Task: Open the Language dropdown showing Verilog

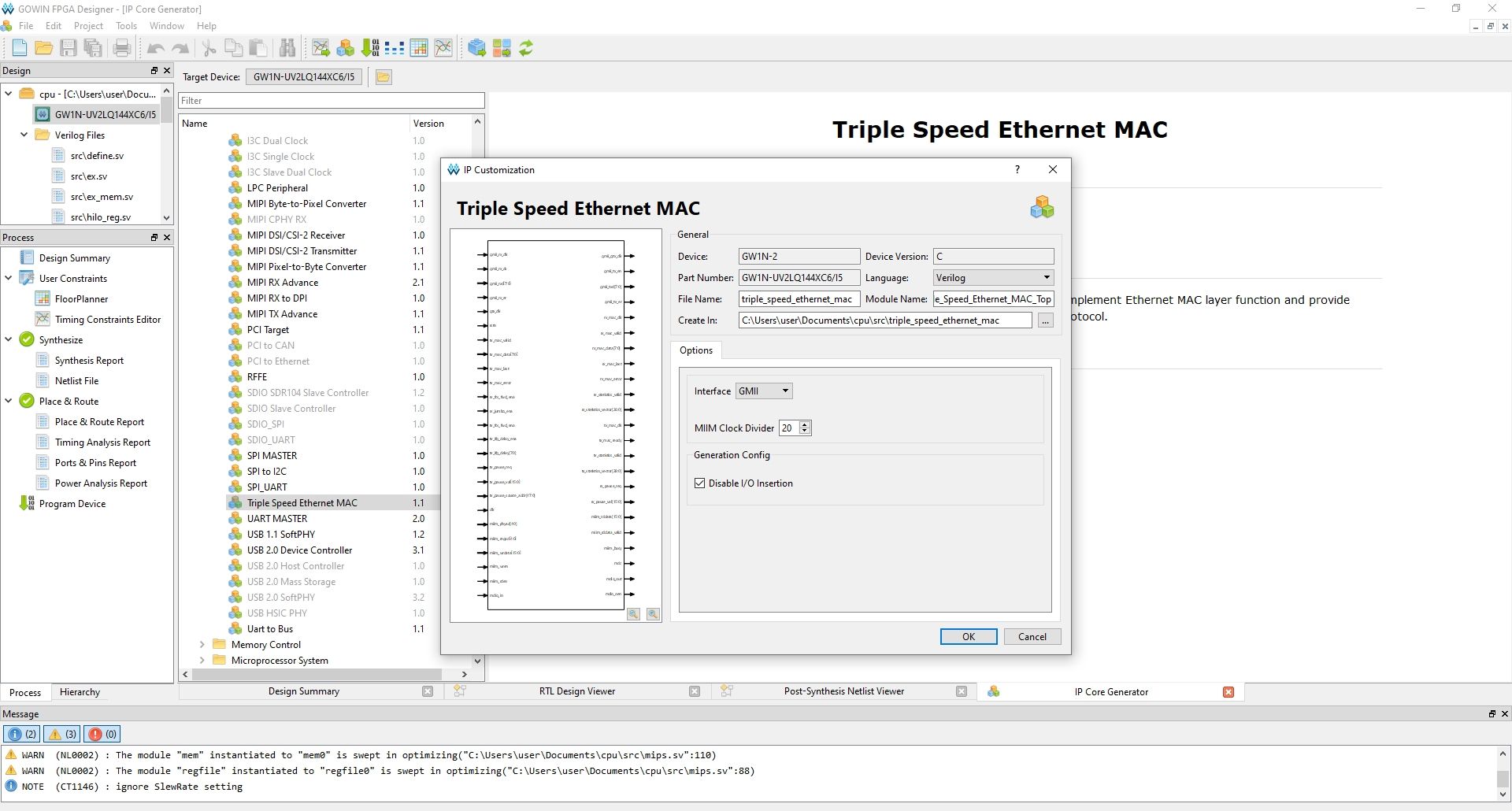Action: click(991, 277)
